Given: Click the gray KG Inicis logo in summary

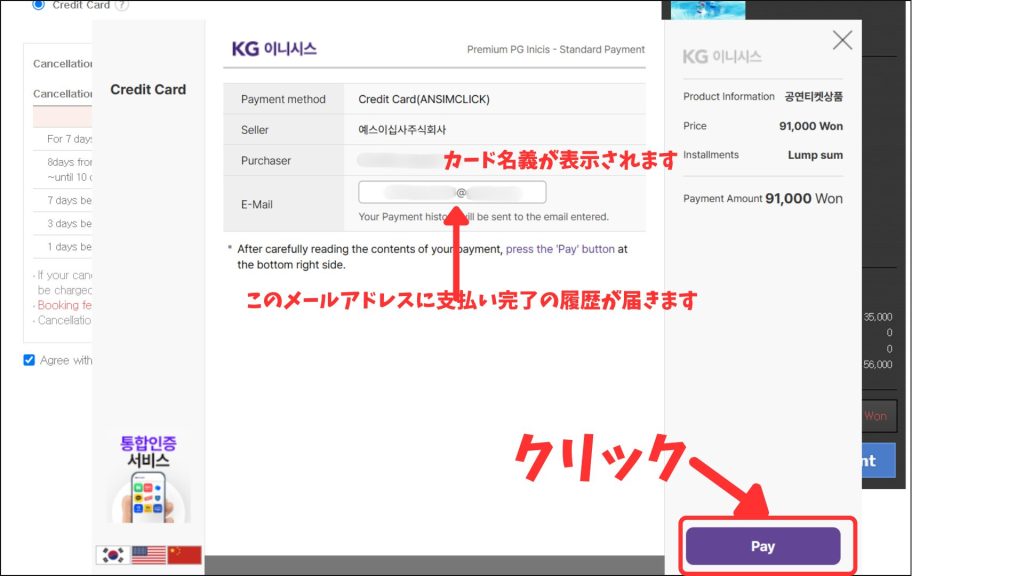Looking at the screenshot, I should tap(722, 56).
